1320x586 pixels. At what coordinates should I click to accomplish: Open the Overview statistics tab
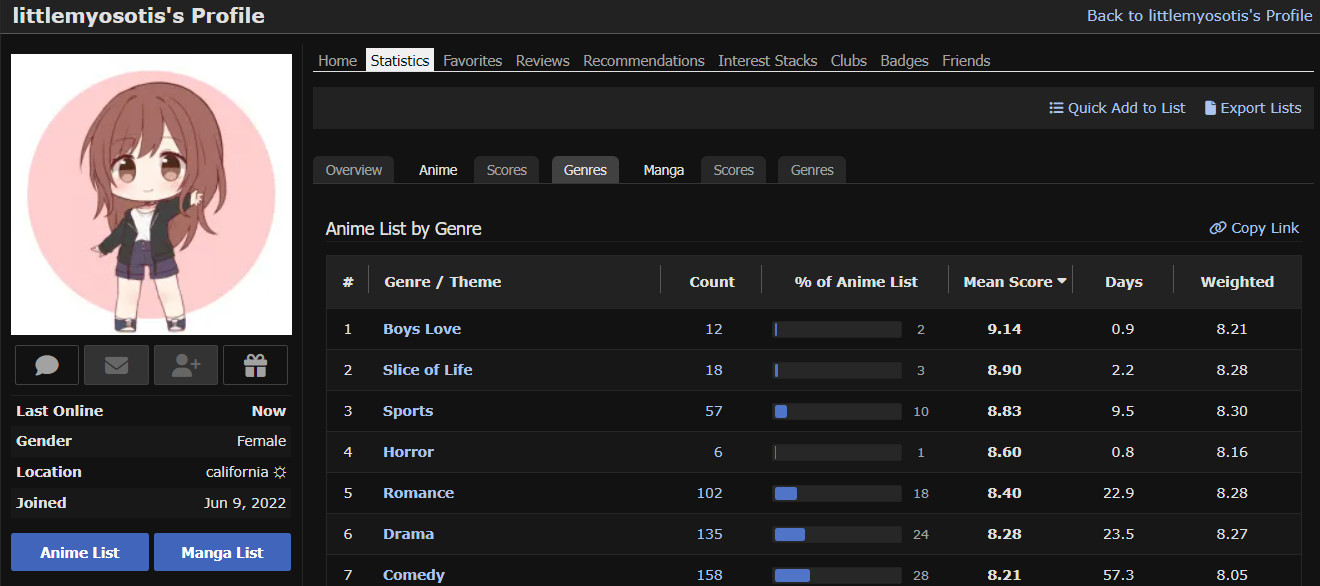pos(353,170)
